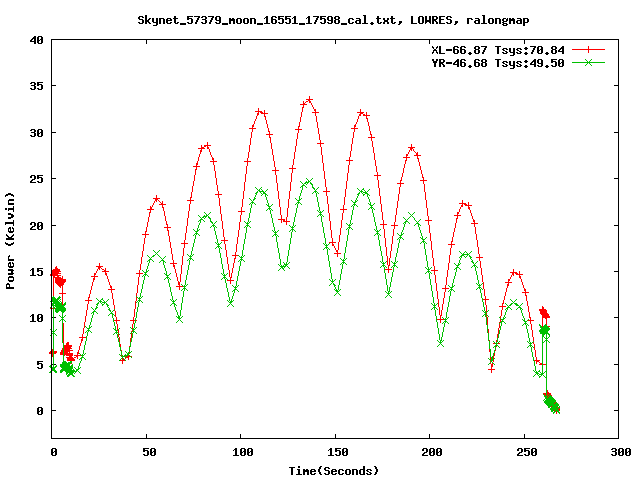Click x-axis tick label 50
This screenshot has width=640, height=480.
(x=149, y=452)
